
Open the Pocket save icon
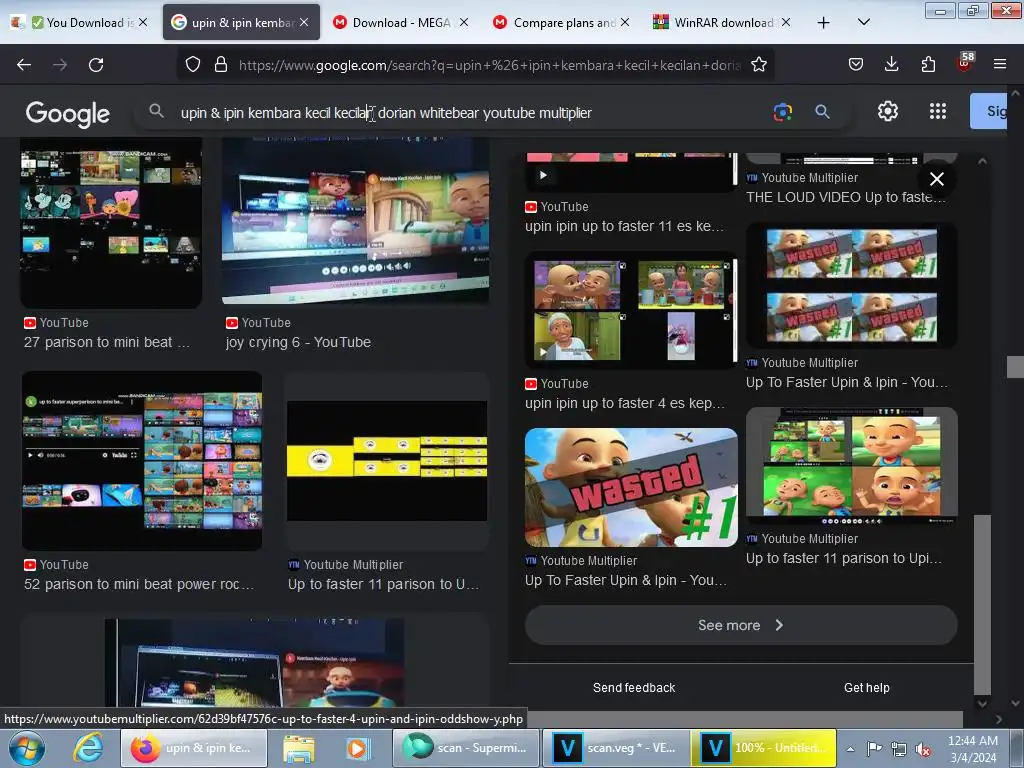click(x=856, y=64)
